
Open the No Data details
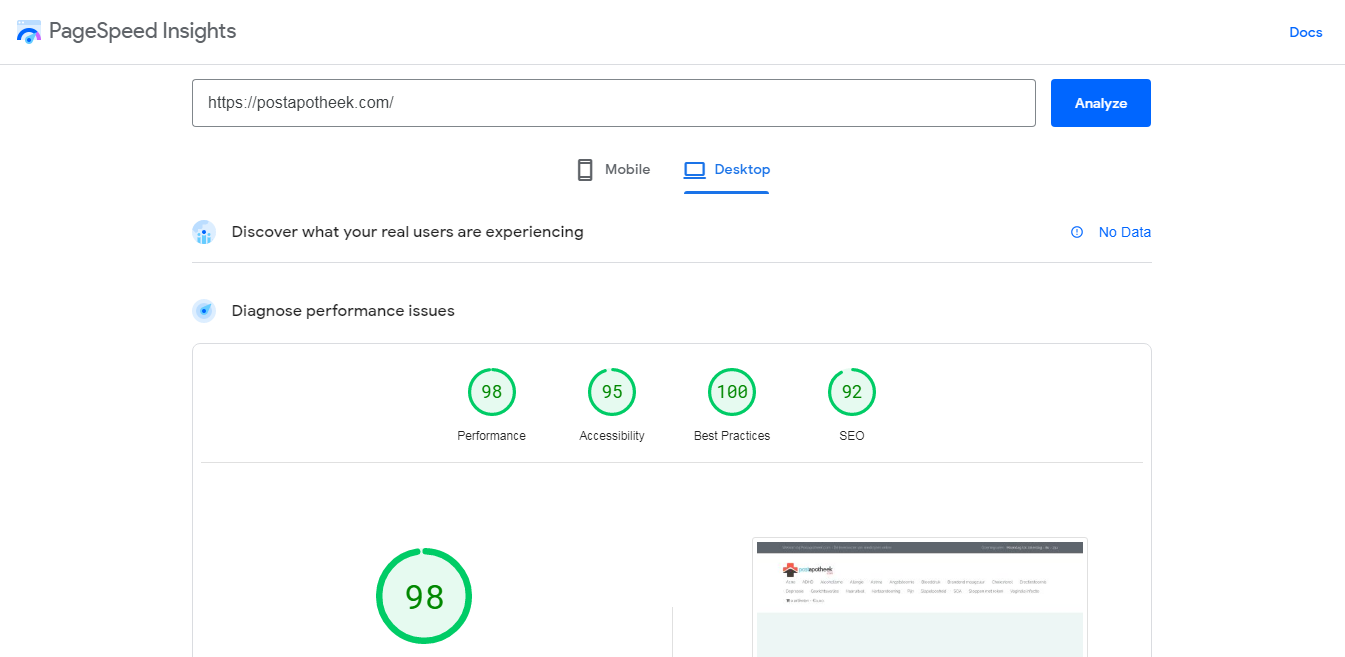pyautogui.click(x=1124, y=231)
